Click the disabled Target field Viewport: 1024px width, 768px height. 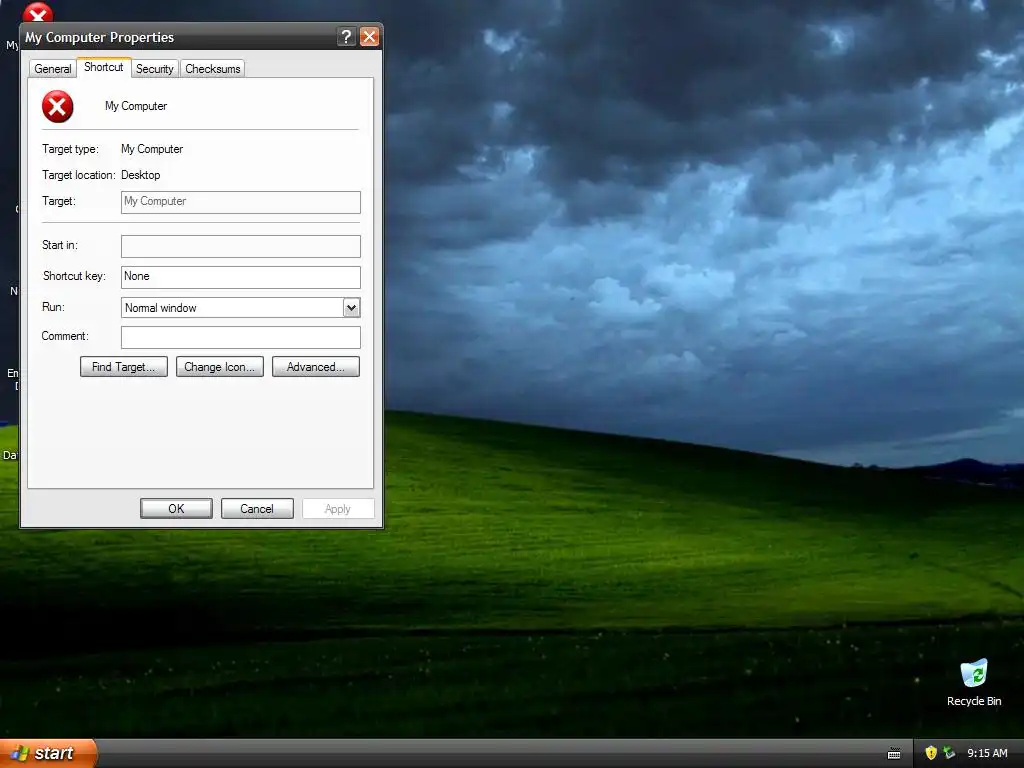(x=240, y=202)
